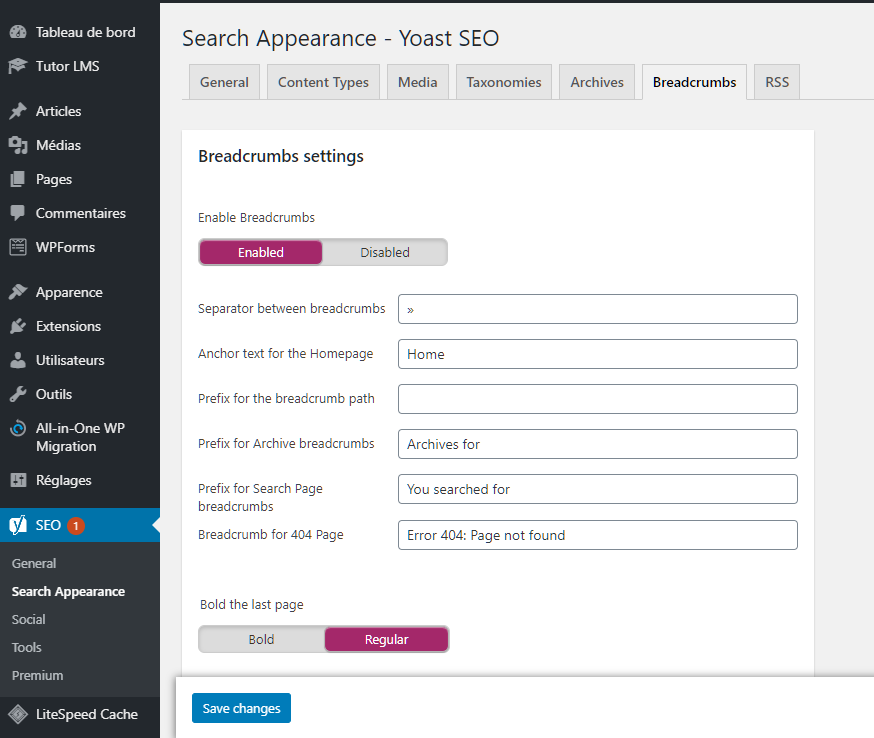
Task: Open LiteSpeed Cache from its icon
Action: (20, 714)
